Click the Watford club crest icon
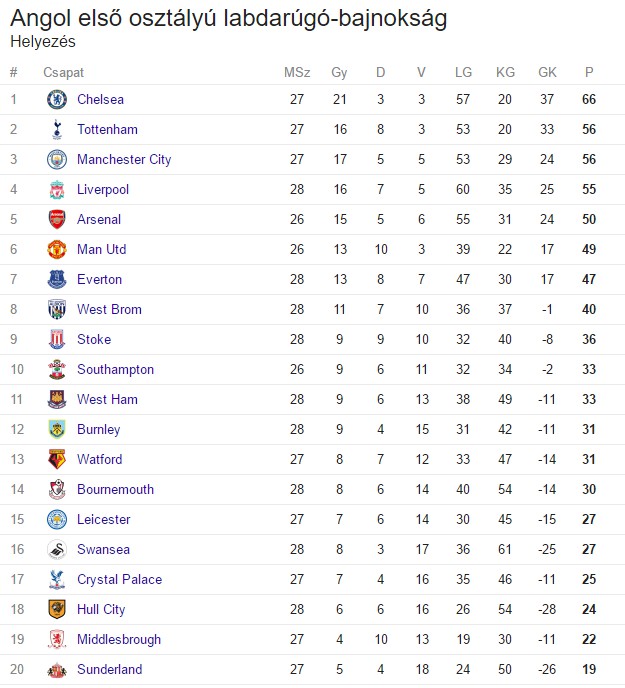625x688 pixels. [x=56, y=459]
